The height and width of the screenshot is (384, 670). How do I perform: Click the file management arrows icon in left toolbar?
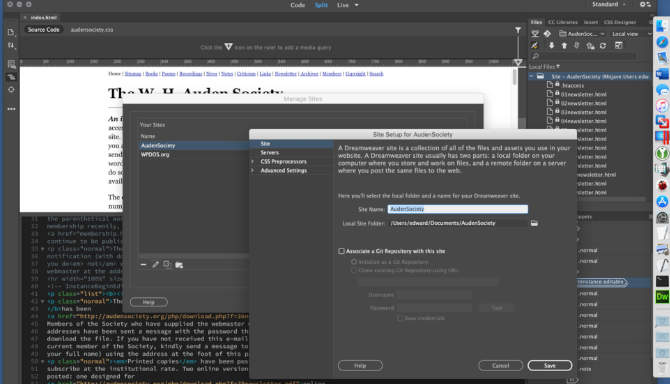coord(11,46)
